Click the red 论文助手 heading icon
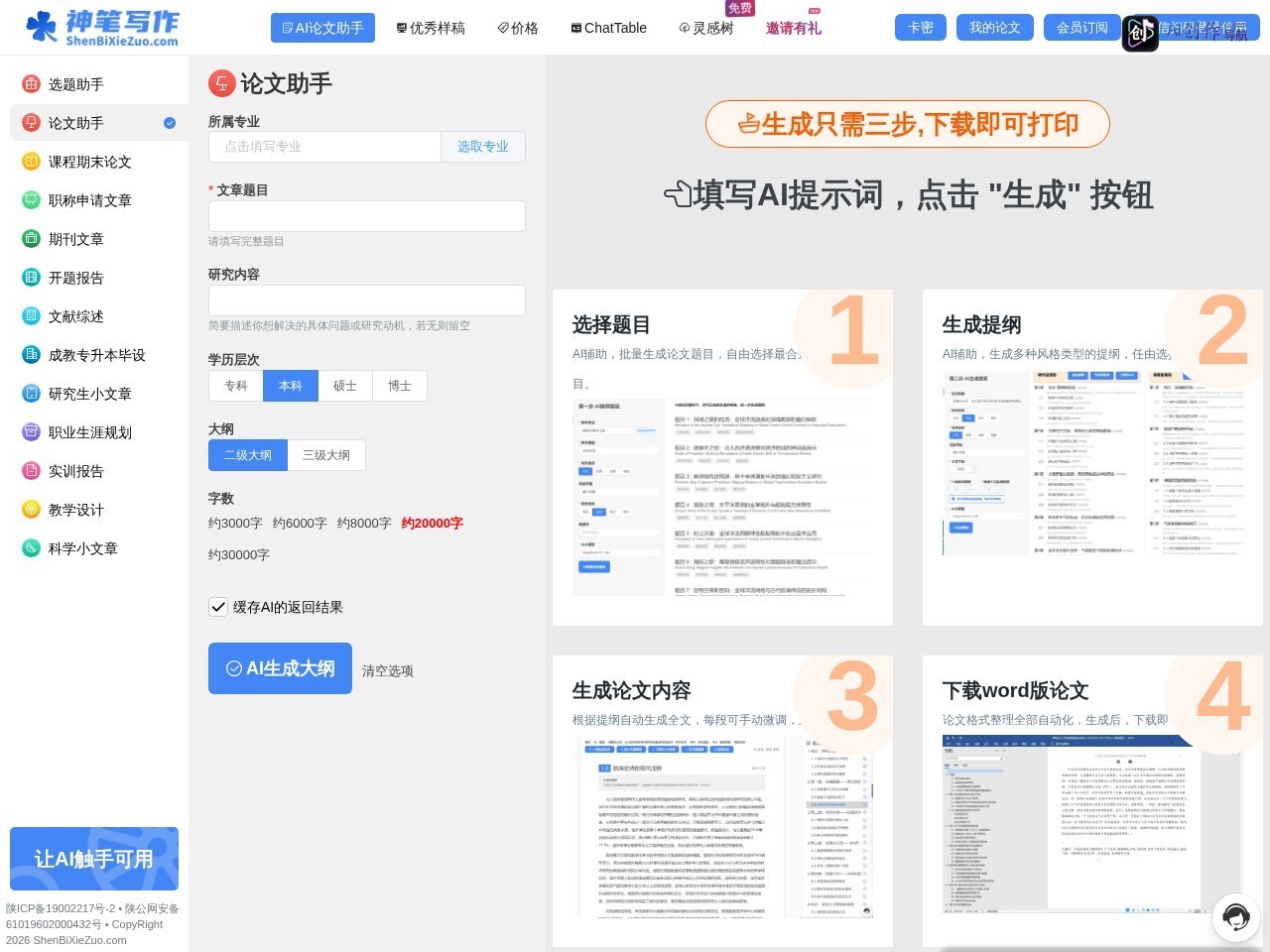Viewport: 1270px width, 952px height. [221, 83]
